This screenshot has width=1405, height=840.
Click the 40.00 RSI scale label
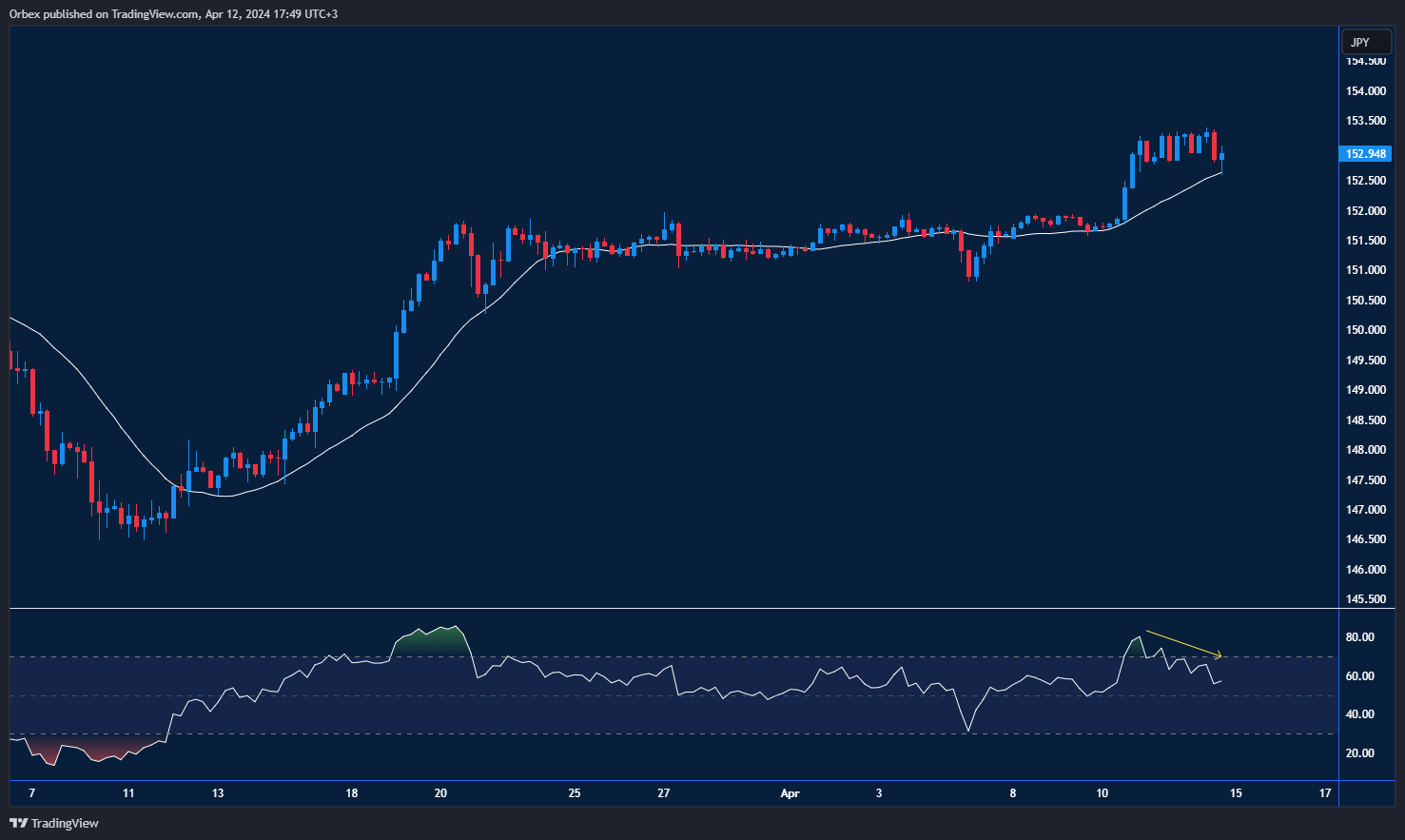[x=1359, y=714]
